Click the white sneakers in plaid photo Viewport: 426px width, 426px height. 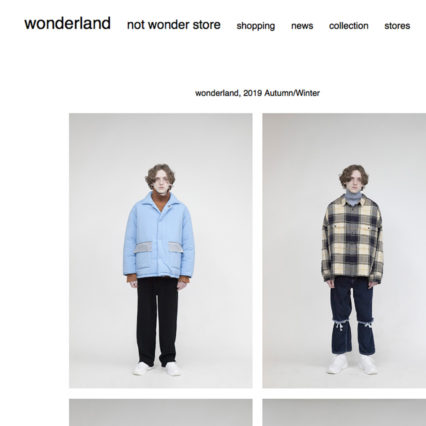coord(352,364)
